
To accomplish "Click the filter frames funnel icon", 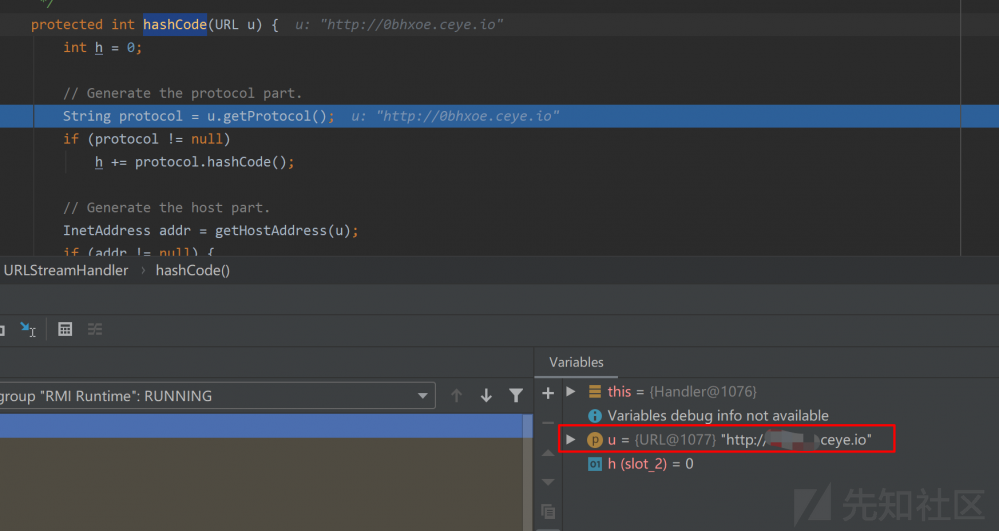I will pos(516,396).
